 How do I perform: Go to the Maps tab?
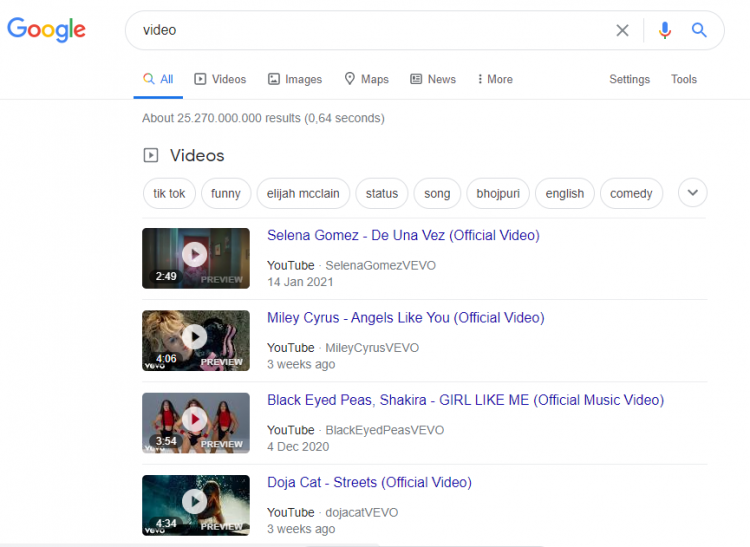point(366,79)
